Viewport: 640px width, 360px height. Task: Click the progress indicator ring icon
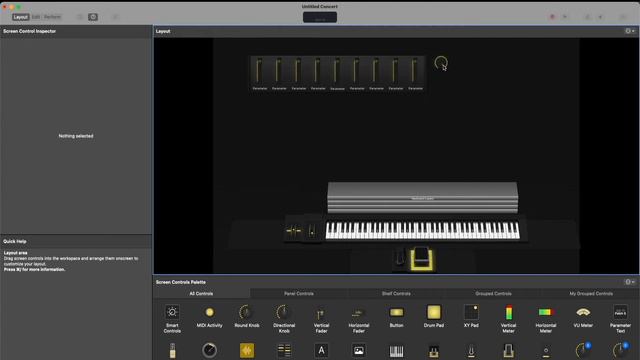(x=209, y=351)
